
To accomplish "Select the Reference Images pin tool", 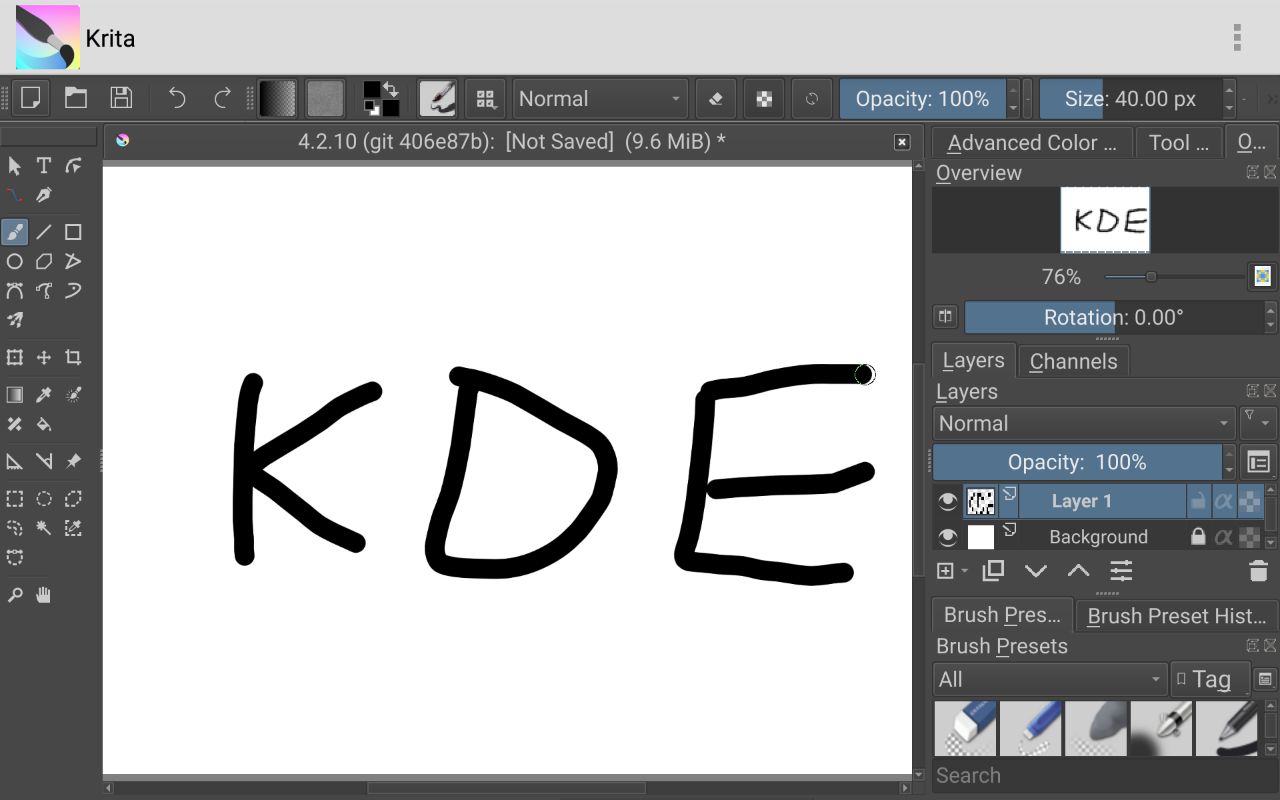I will [x=73, y=461].
